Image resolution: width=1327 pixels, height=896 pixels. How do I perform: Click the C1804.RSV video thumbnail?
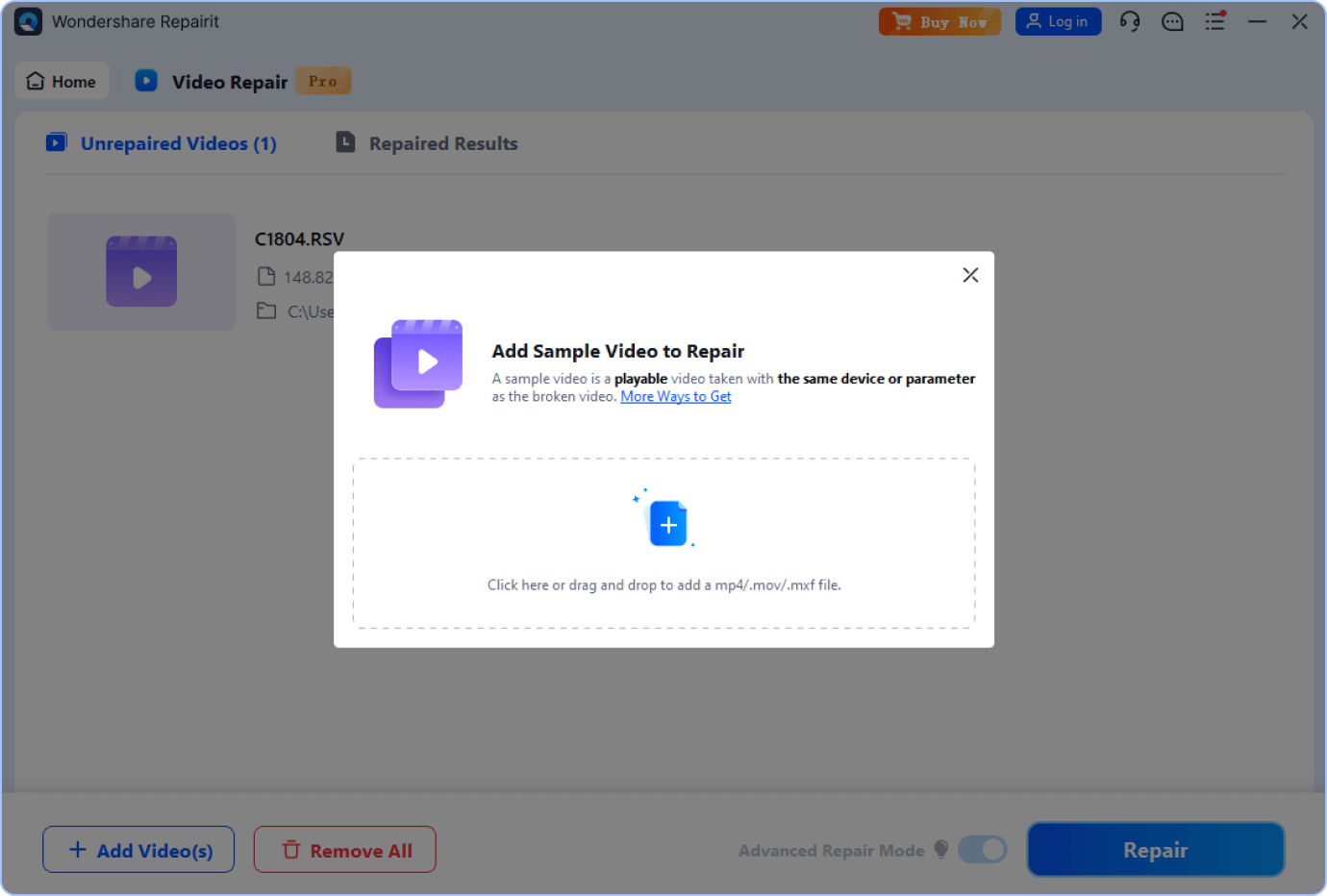141,271
